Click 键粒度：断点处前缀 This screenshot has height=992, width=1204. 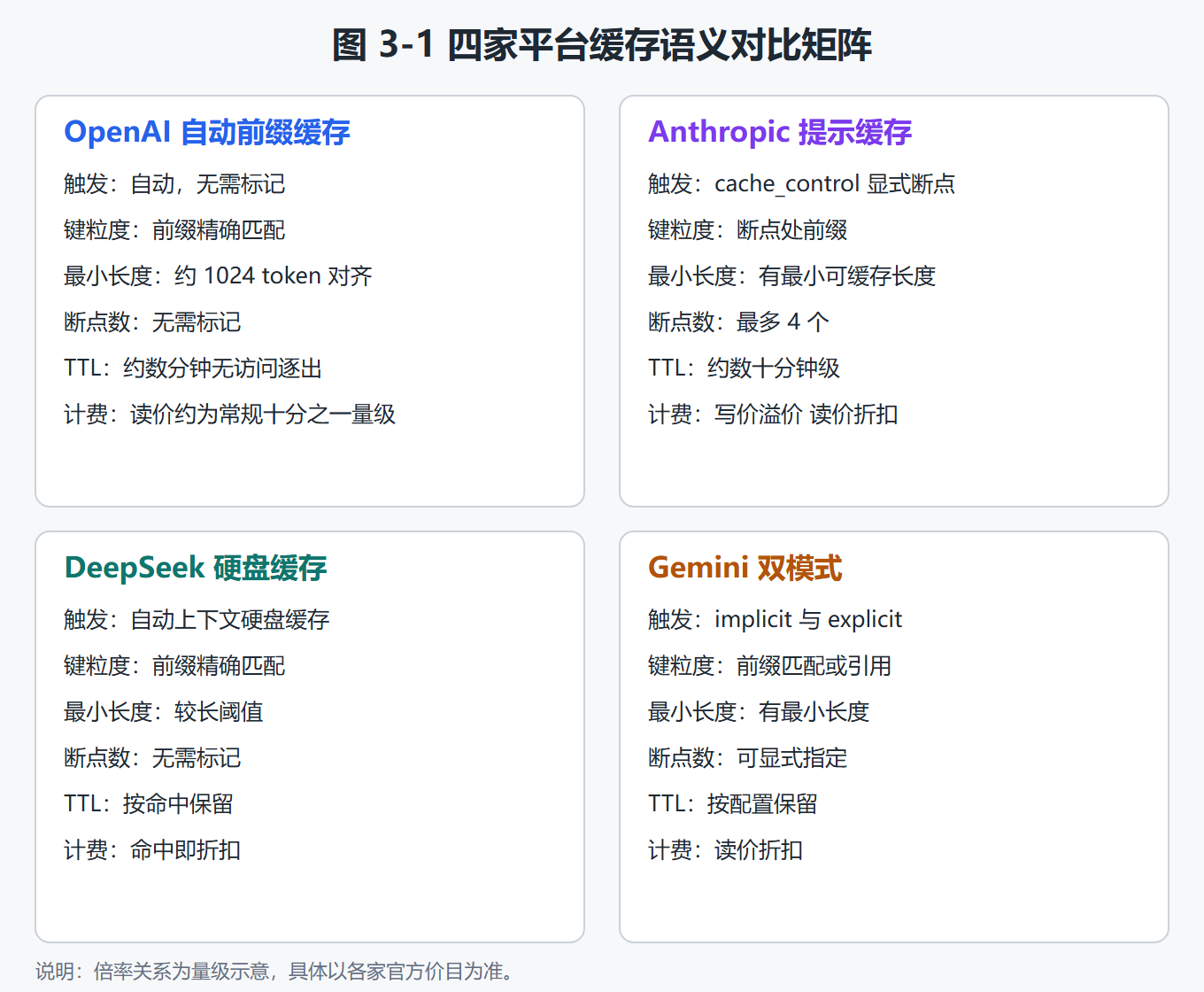pos(748,230)
